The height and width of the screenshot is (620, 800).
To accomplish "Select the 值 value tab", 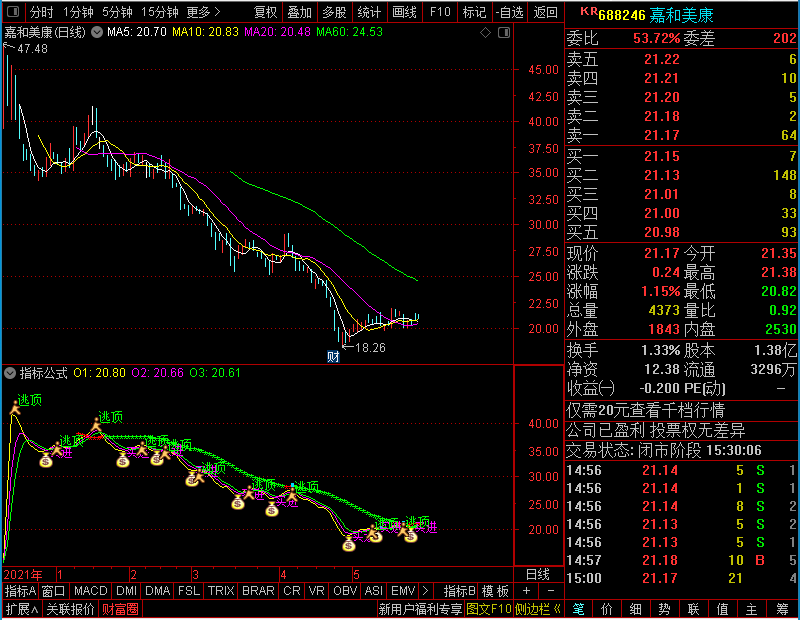I will pos(722,609).
